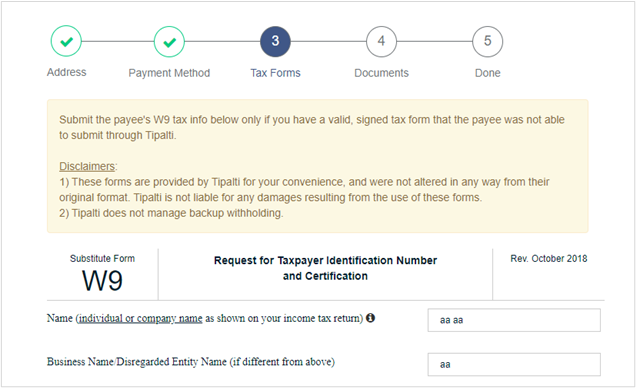Go to step 4 Documents circle
This screenshot has height=388, width=636.
(381, 41)
